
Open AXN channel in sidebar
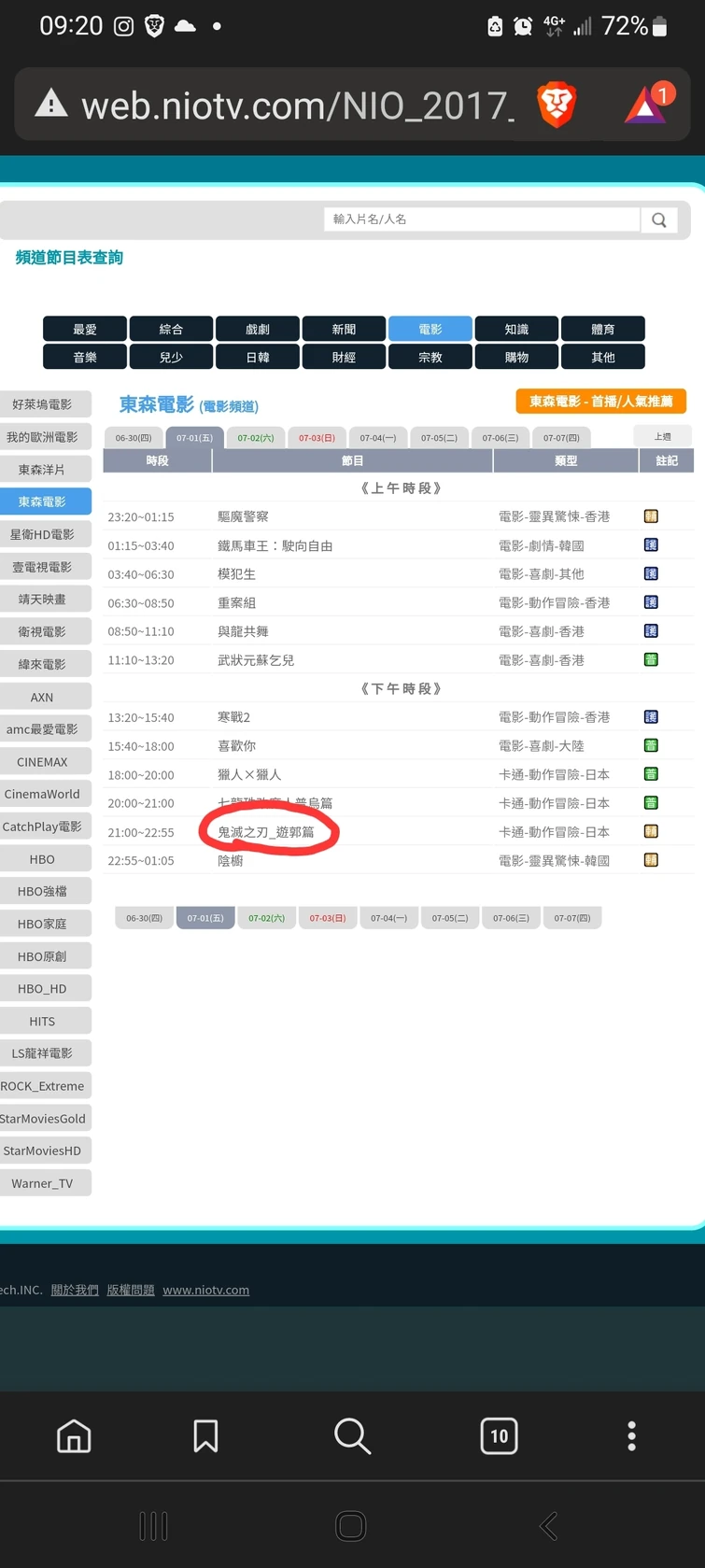pyautogui.click(x=43, y=697)
